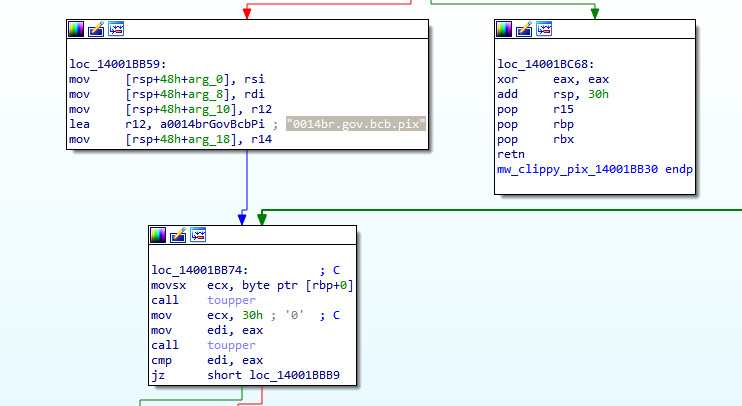Click color icon in loc_14001BB74 block
Viewport: 742px width, 406px height.
click(x=158, y=235)
